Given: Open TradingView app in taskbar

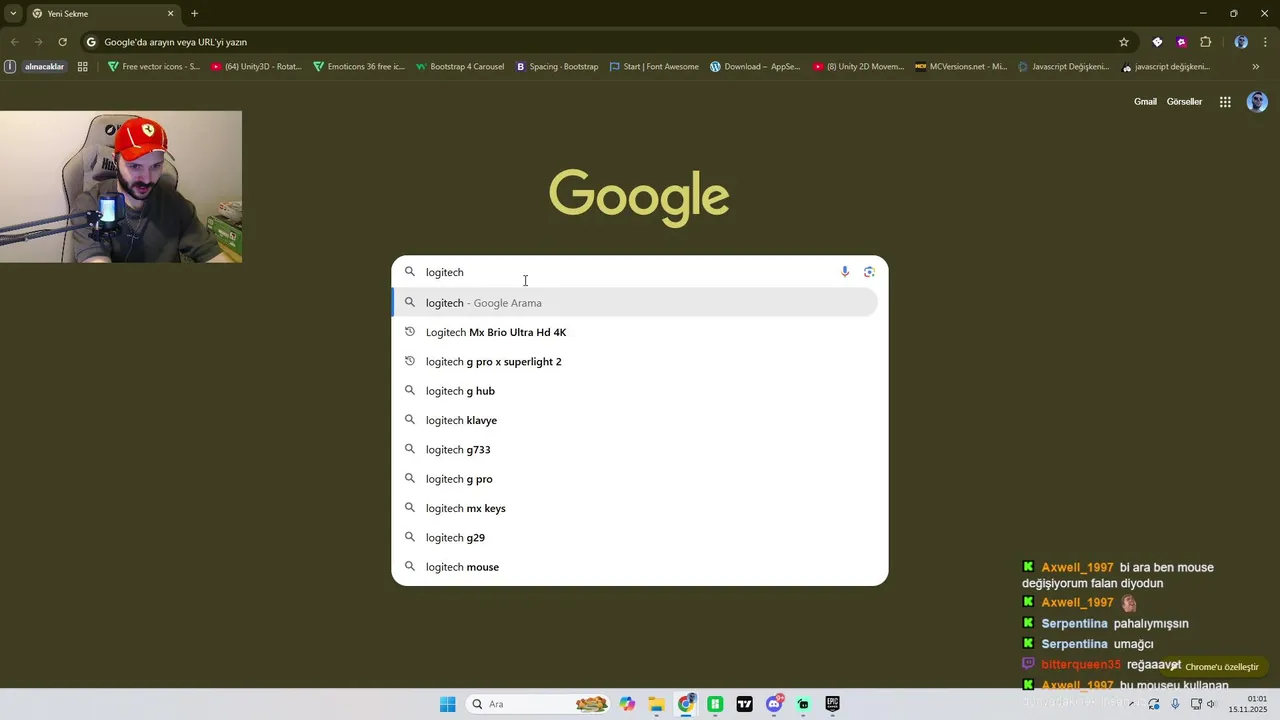Looking at the screenshot, I should 744,704.
